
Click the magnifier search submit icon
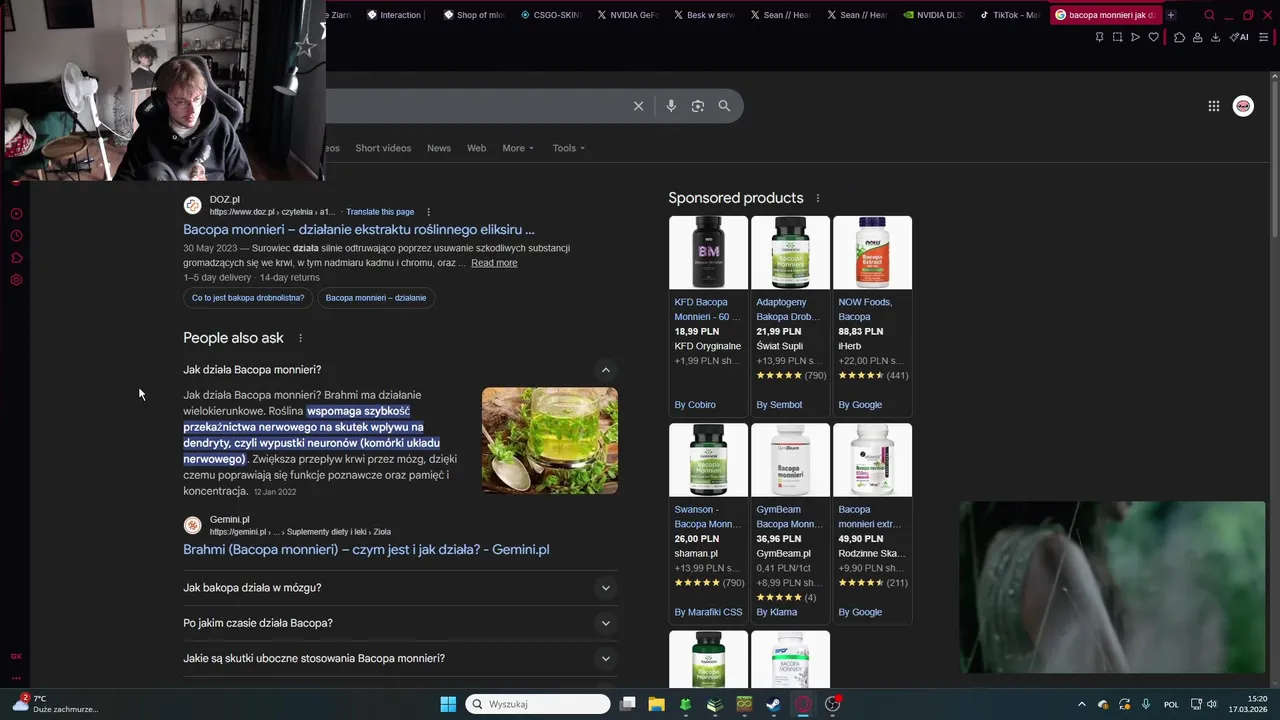tap(724, 106)
